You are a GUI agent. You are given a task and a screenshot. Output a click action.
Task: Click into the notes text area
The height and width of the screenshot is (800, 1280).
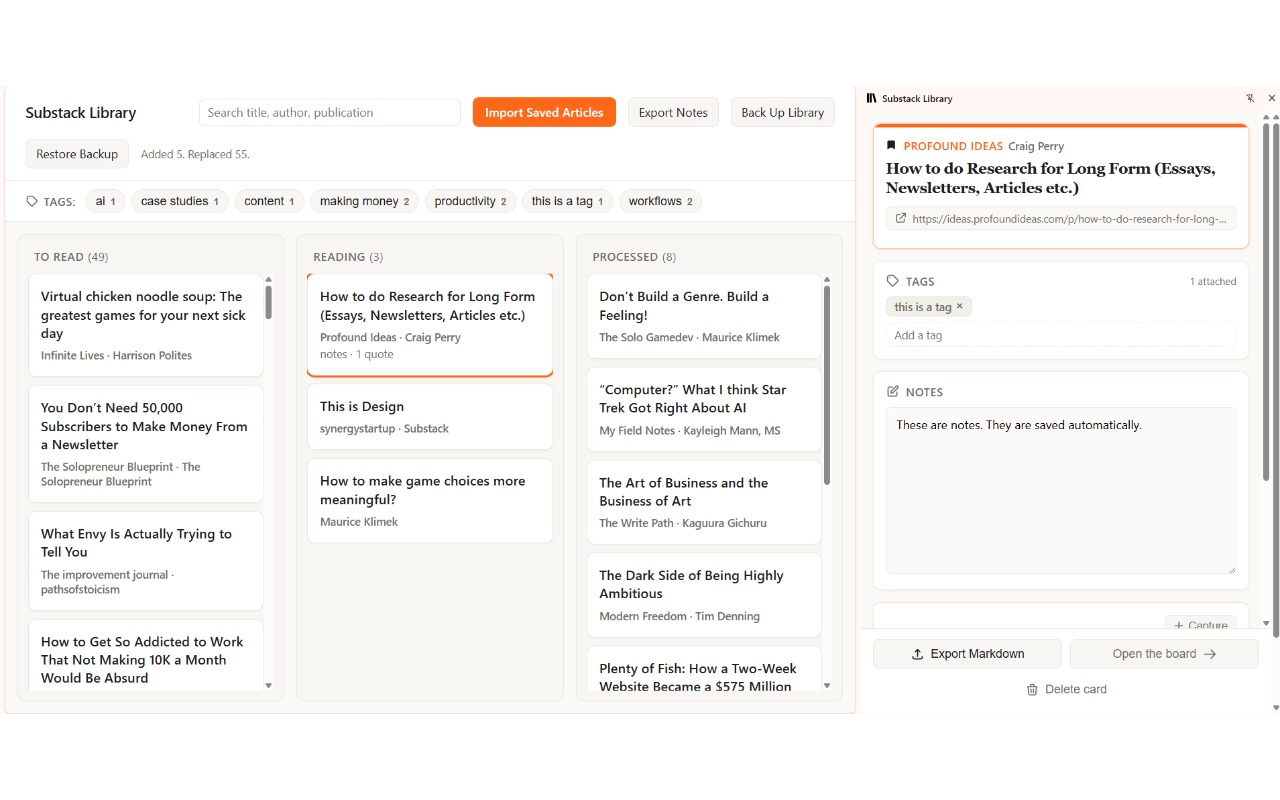pos(1061,490)
